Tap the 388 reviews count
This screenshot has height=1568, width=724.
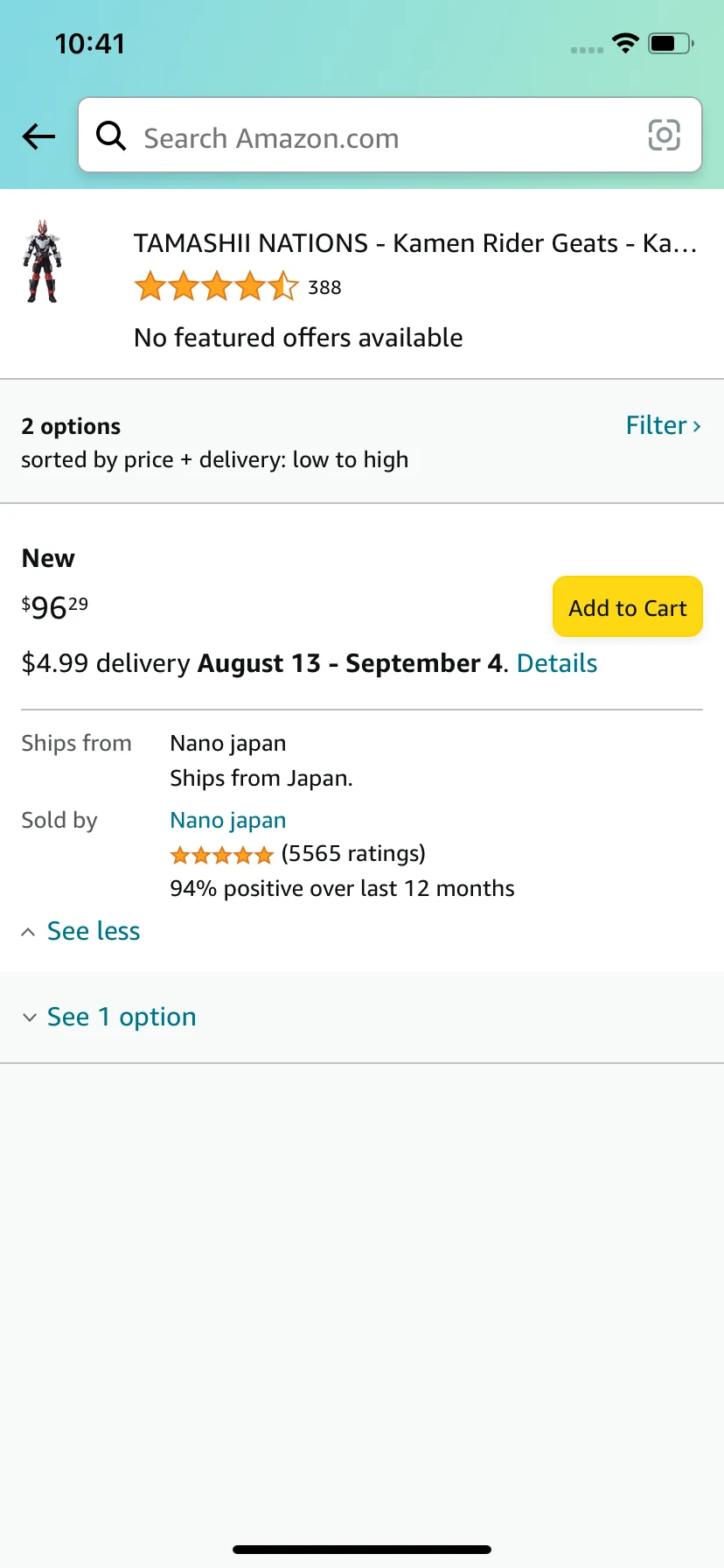coord(324,288)
